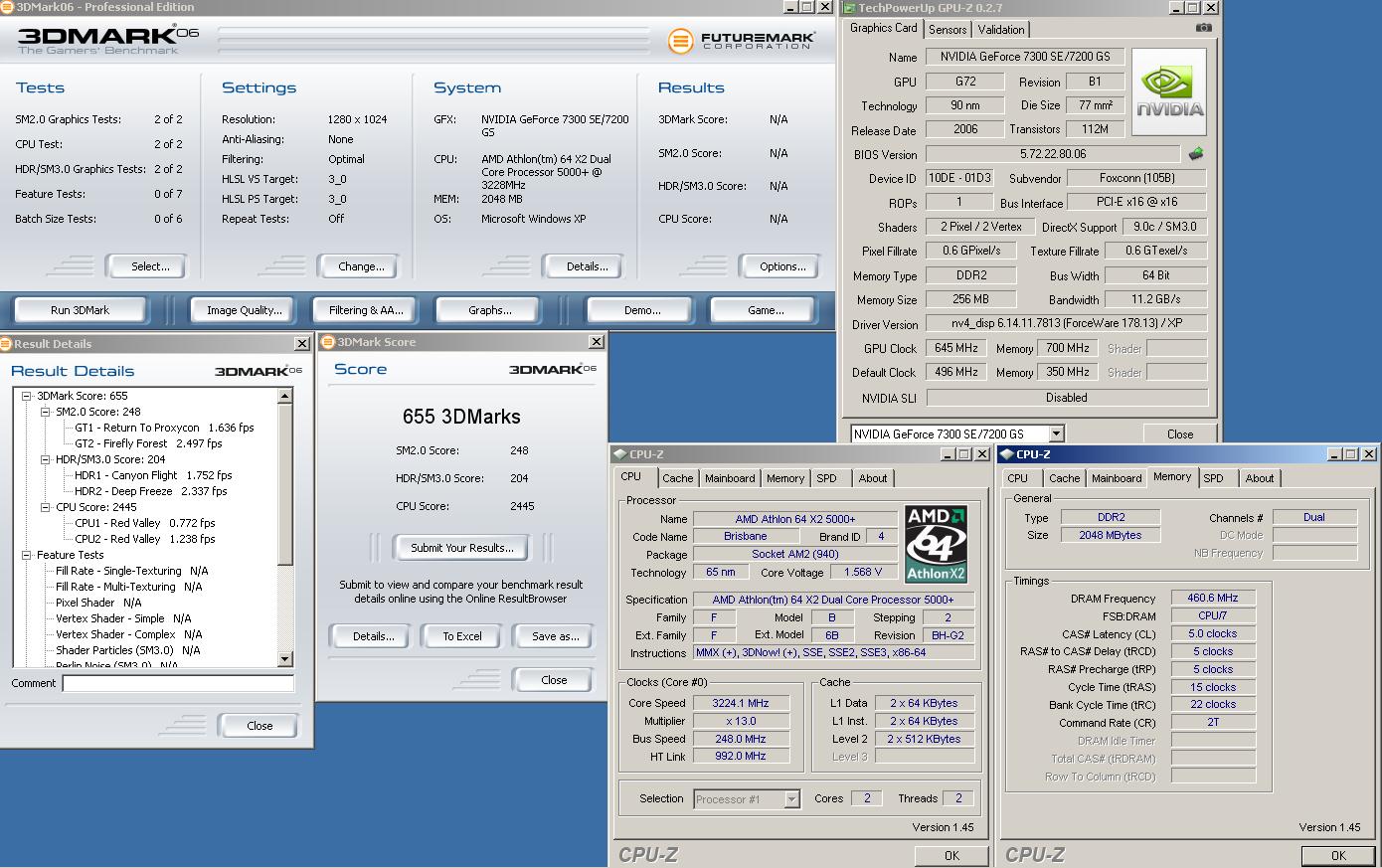The height and width of the screenshot is (868, 1382).
Task: Open the SPD tab in right CPU-Z
Action: click(x=1213, y=478)
